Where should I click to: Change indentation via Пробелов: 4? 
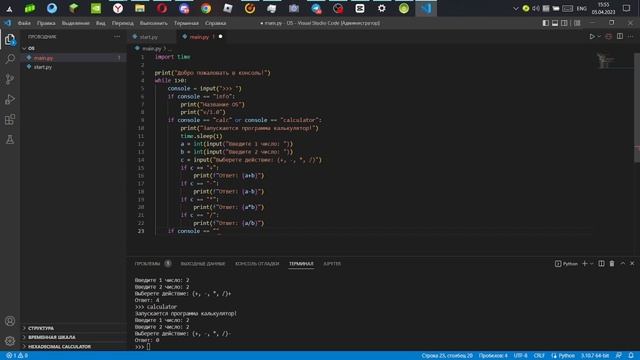(x=493, y=356)
